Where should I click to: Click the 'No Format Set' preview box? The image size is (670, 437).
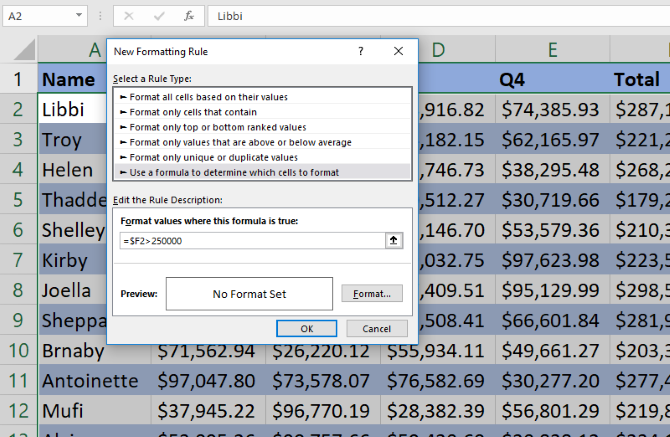249,294
